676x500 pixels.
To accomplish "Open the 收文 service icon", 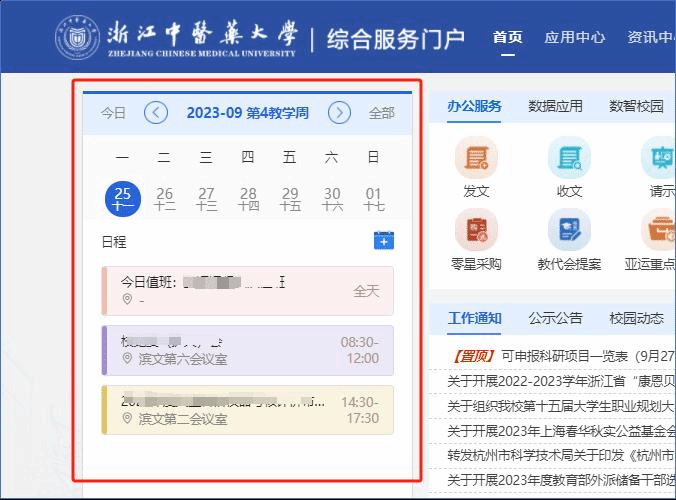I will (569, 158).
